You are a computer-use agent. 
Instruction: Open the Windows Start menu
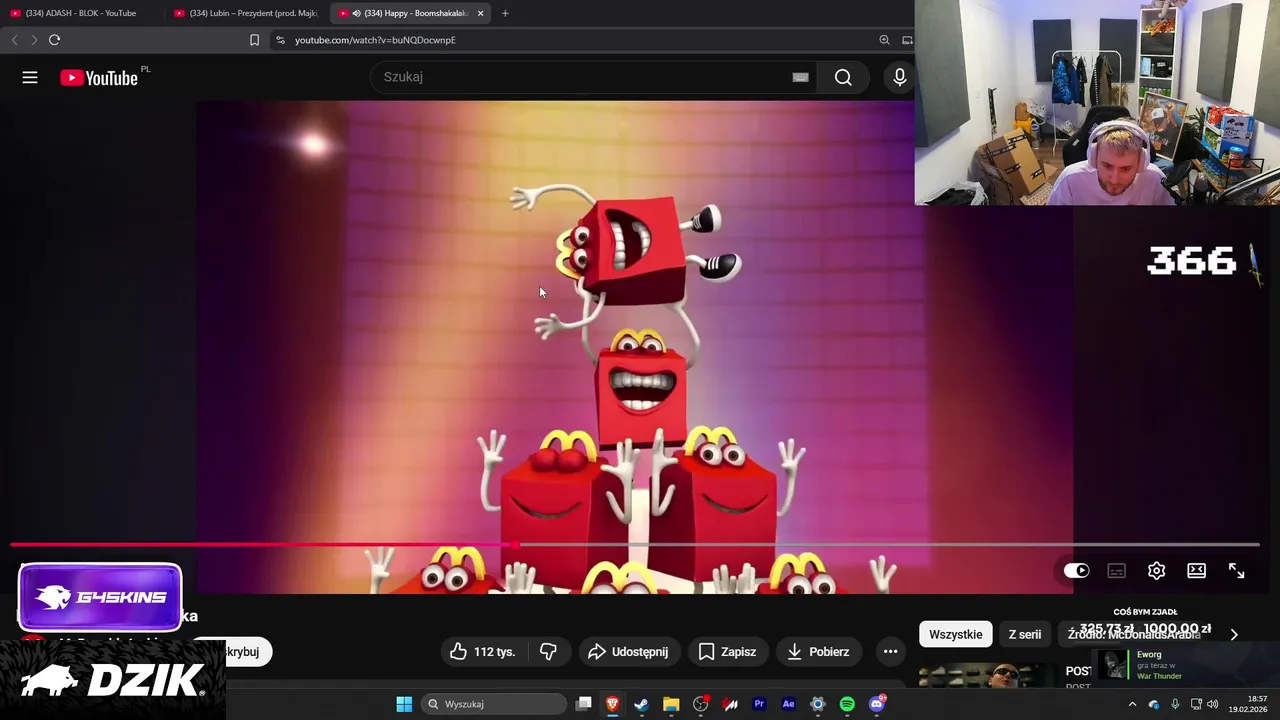point(404,704)
